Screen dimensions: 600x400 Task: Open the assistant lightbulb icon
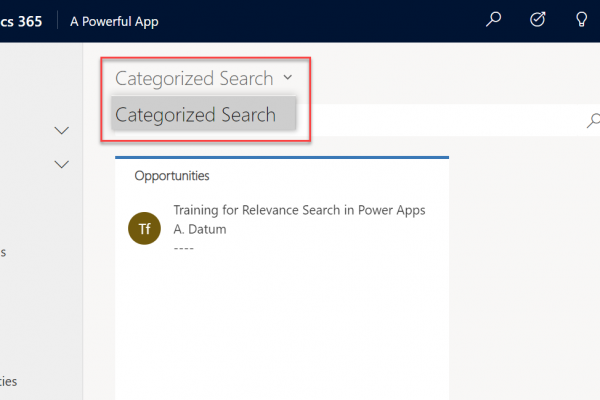[582, 20]
